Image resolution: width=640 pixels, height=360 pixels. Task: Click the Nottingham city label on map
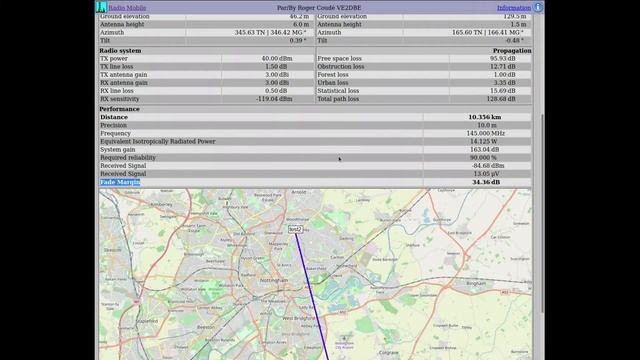[274, 280]
